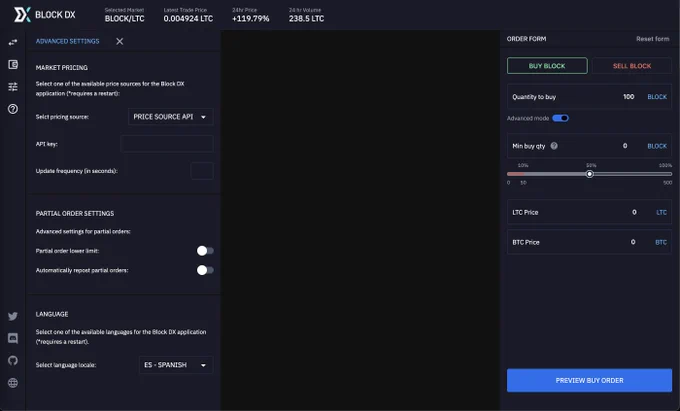
Task: Click the +119.79% 24hr price value
Action: pyautogui.click(x=251, y=19)
